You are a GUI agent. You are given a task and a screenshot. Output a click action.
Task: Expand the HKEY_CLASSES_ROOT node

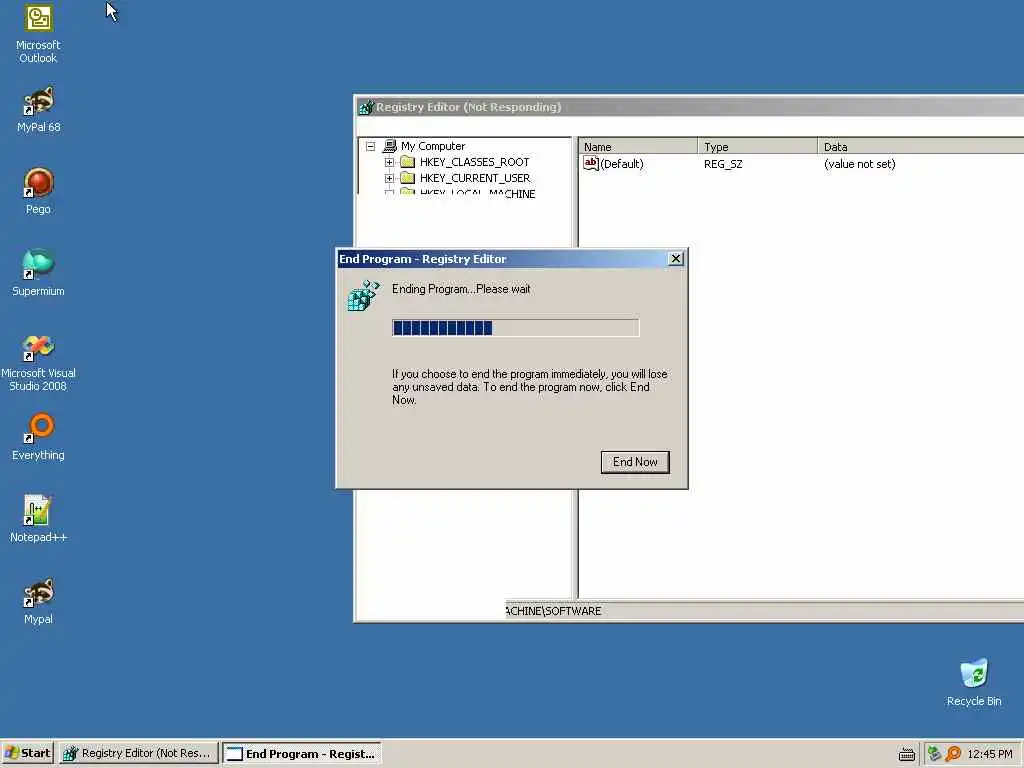(389, 162)
